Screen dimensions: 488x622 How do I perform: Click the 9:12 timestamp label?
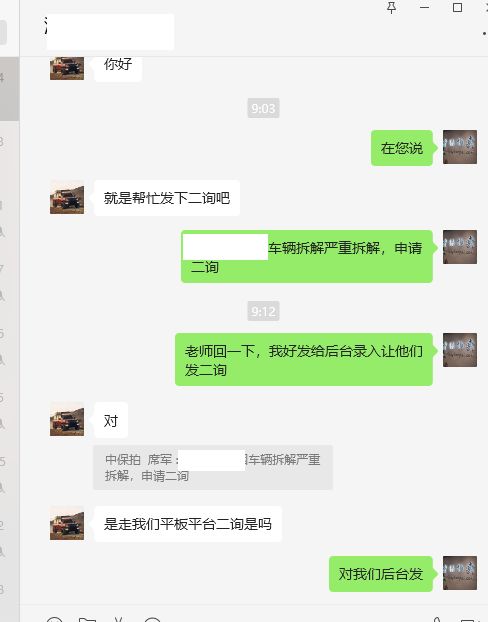pyautogui.click(x=263, y=311)
